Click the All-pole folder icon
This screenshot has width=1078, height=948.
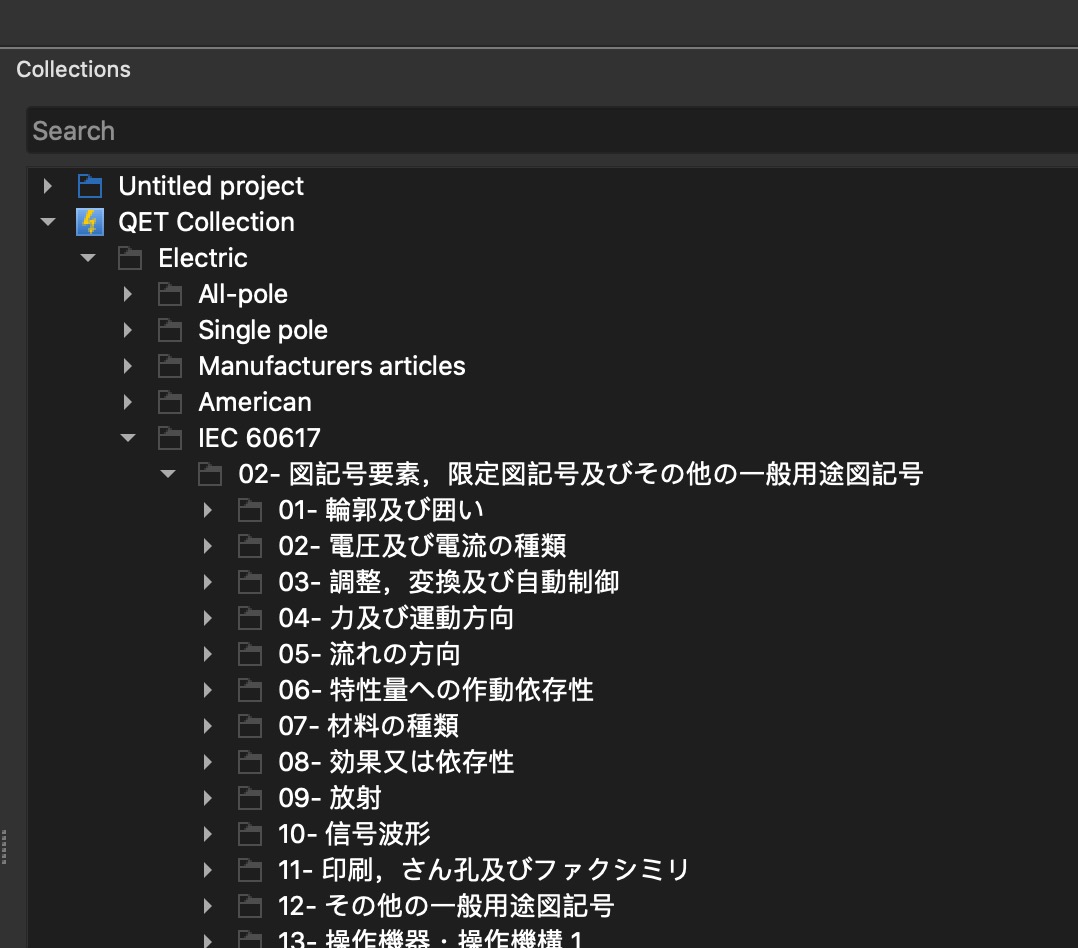(170, 294)
